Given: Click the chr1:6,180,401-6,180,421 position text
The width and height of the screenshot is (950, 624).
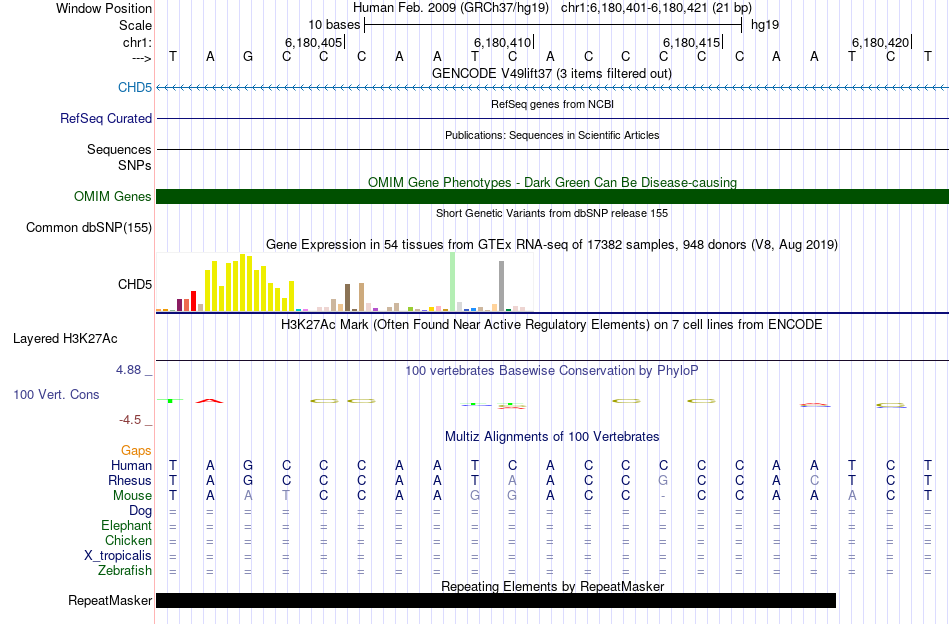Looking at the screenshot, I should (634, 8).
